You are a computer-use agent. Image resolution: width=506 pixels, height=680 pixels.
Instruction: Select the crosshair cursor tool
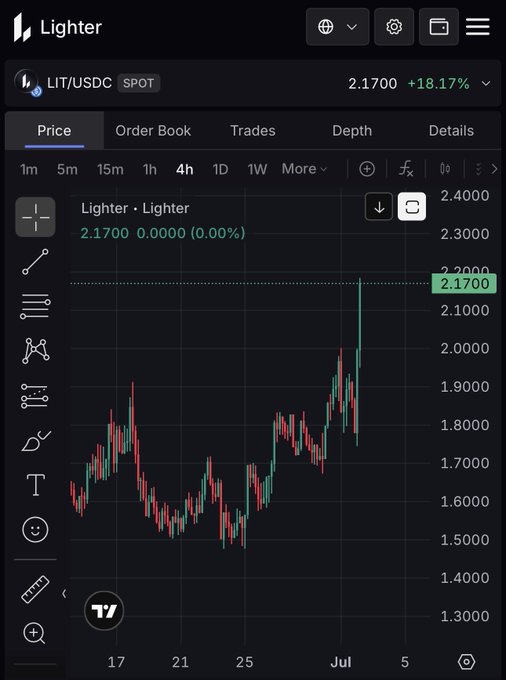click(36, 217)
